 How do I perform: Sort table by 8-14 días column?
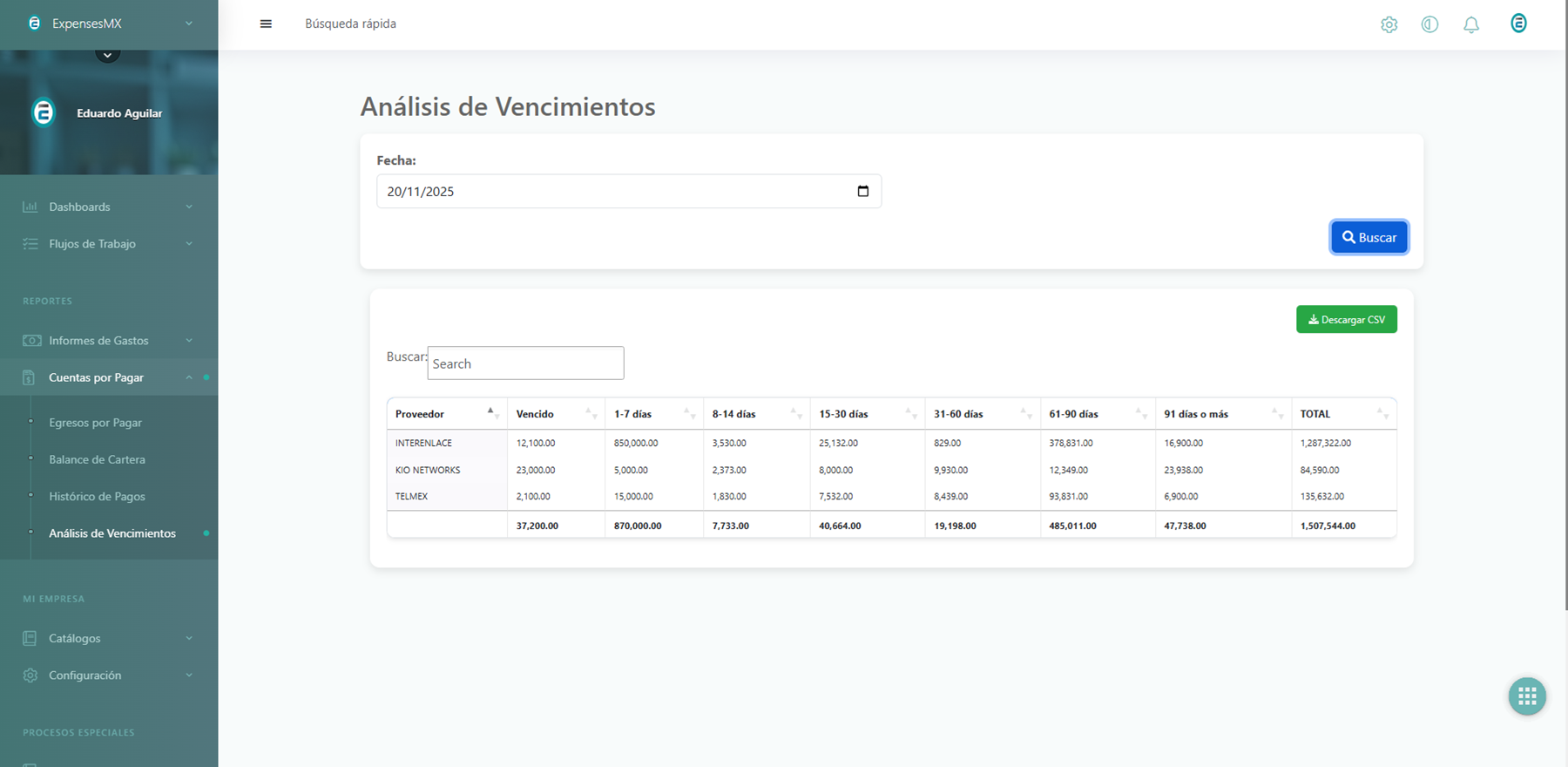[756, 414]
